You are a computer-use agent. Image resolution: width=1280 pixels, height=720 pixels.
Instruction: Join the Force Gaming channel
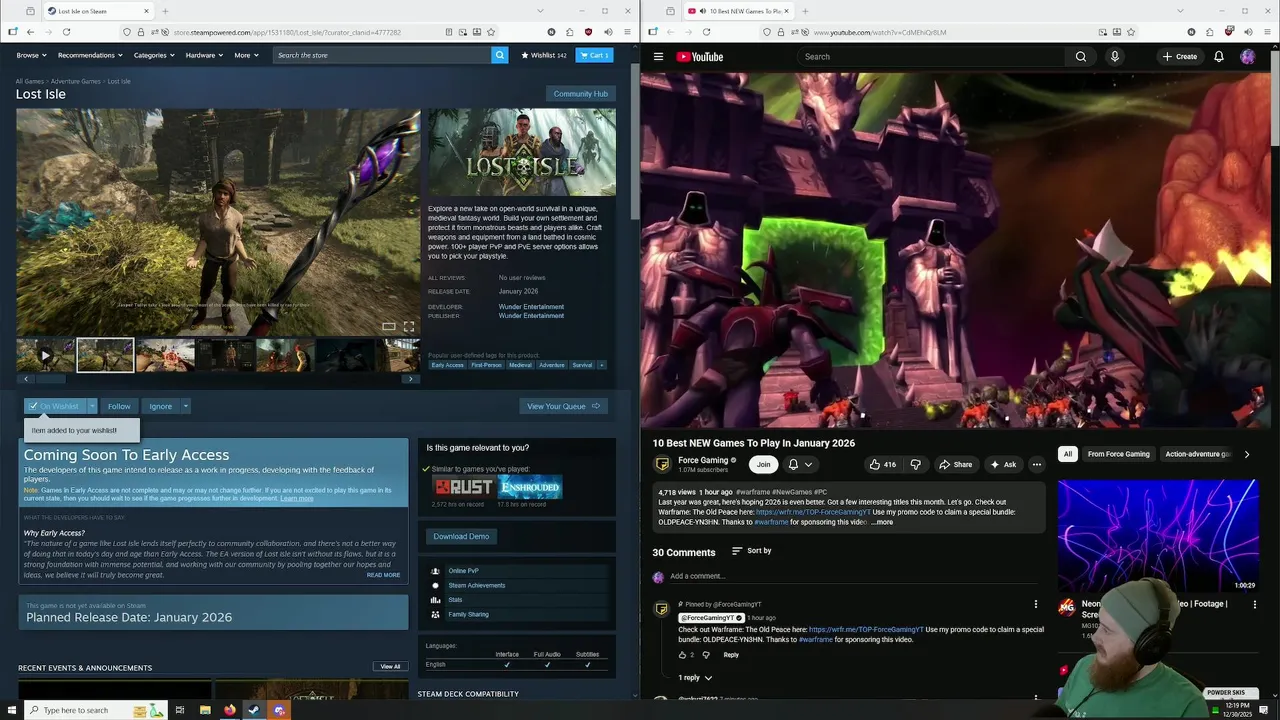(763, 464)
